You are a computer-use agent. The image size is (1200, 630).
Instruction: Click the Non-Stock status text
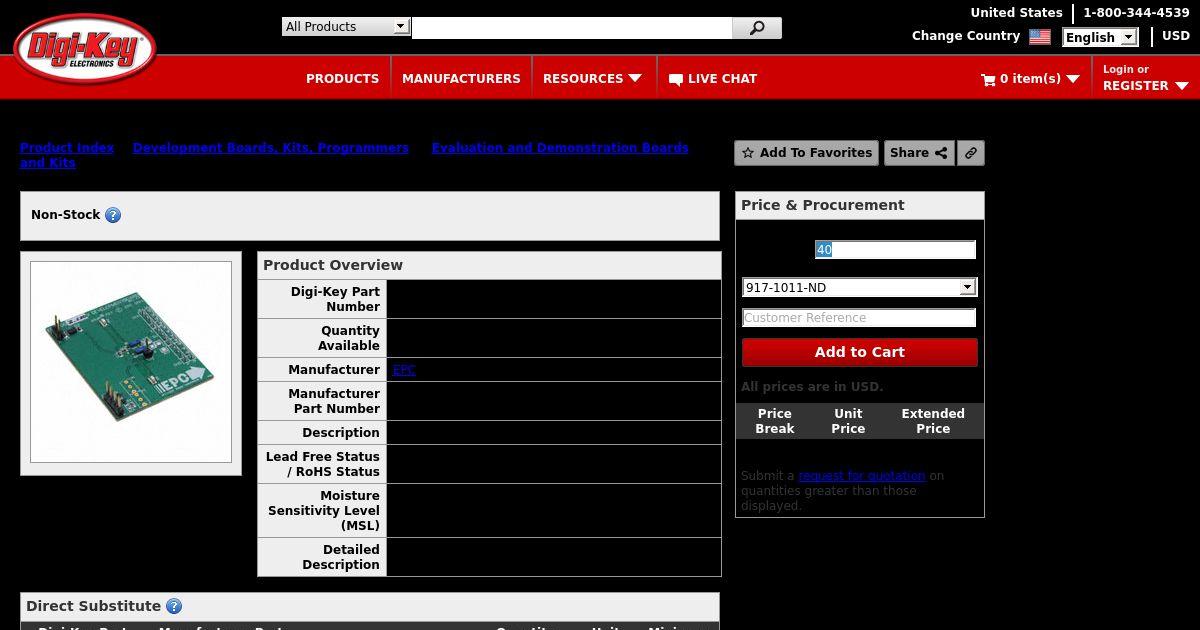[66, 215]
